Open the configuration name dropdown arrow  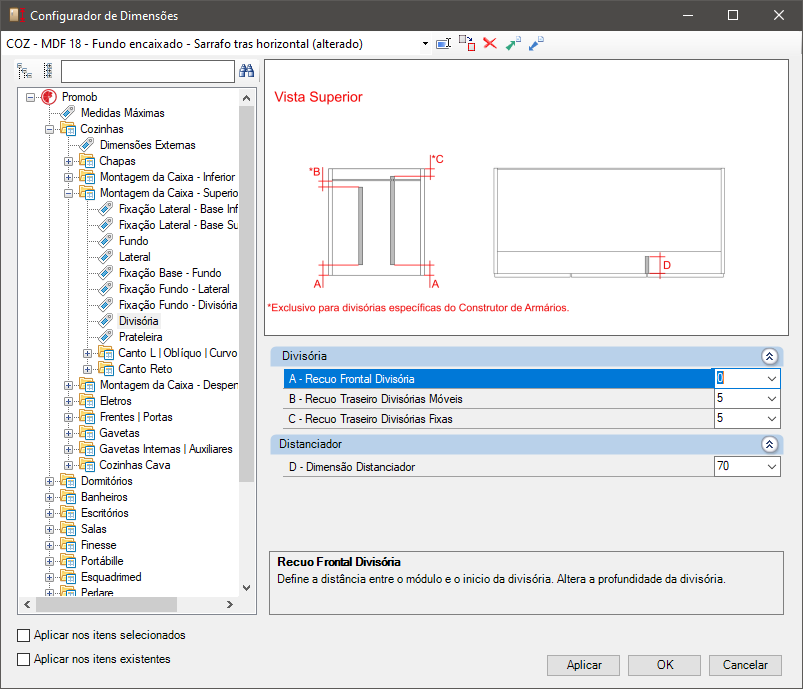(425, 44)
